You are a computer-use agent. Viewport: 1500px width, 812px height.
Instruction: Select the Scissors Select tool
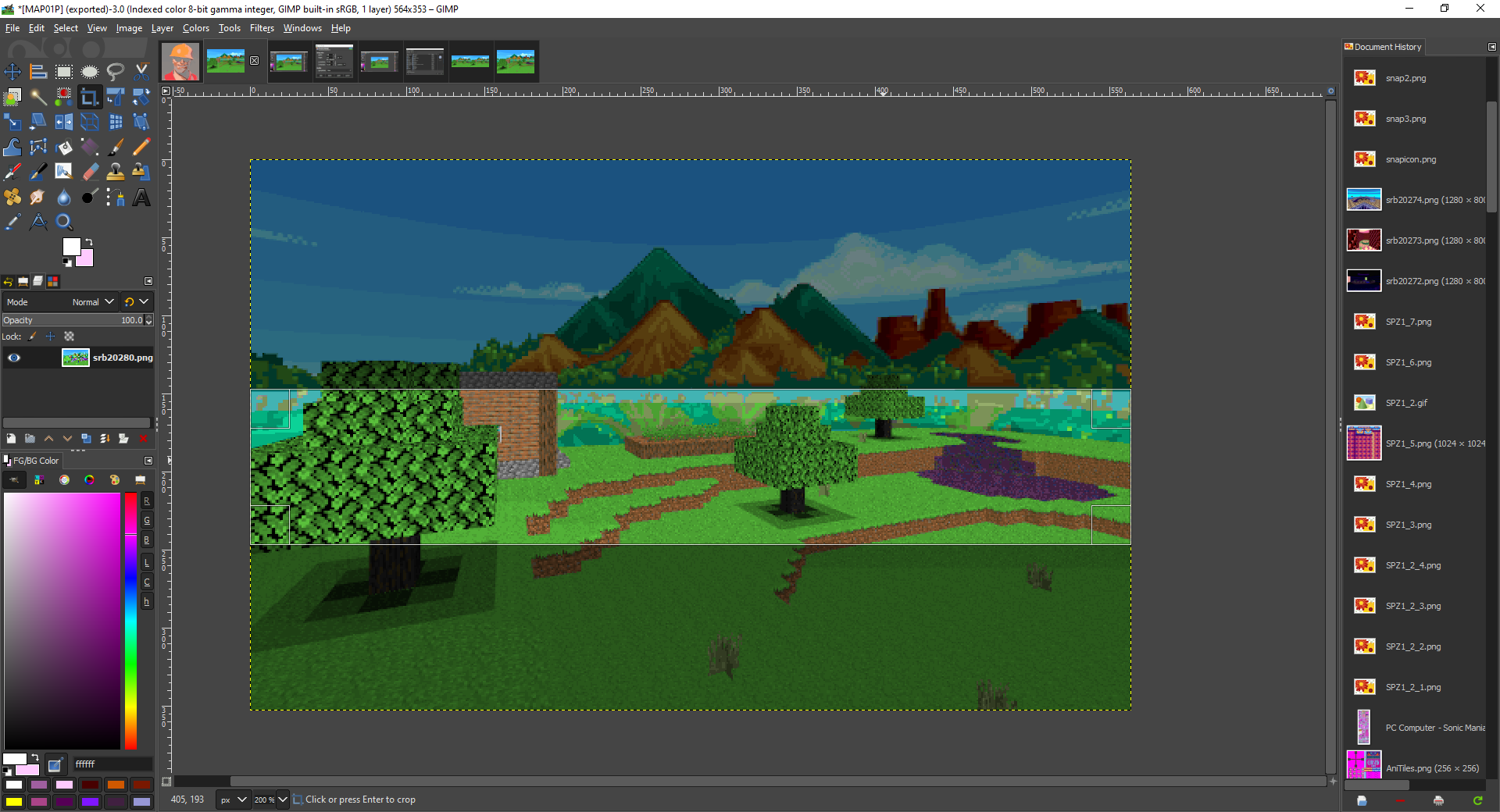tap(141, 72)
